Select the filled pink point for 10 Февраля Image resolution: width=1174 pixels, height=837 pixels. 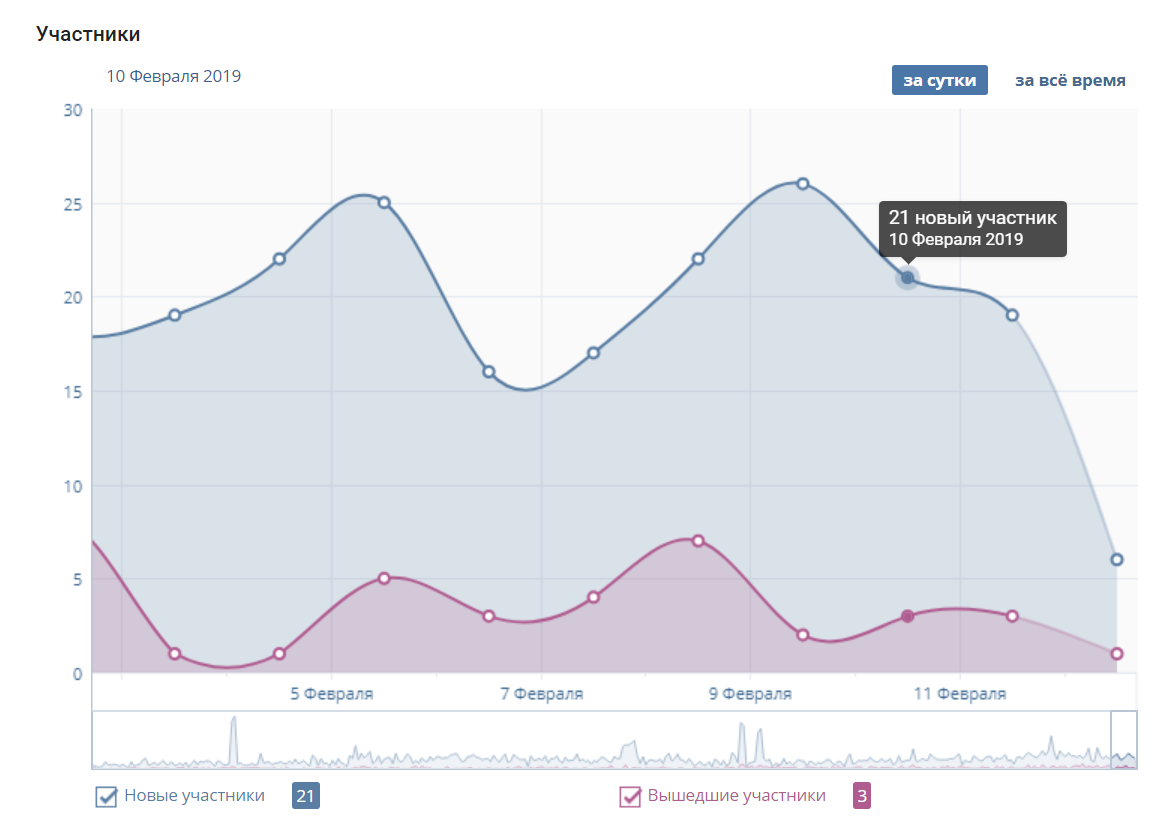coord(907,616)
